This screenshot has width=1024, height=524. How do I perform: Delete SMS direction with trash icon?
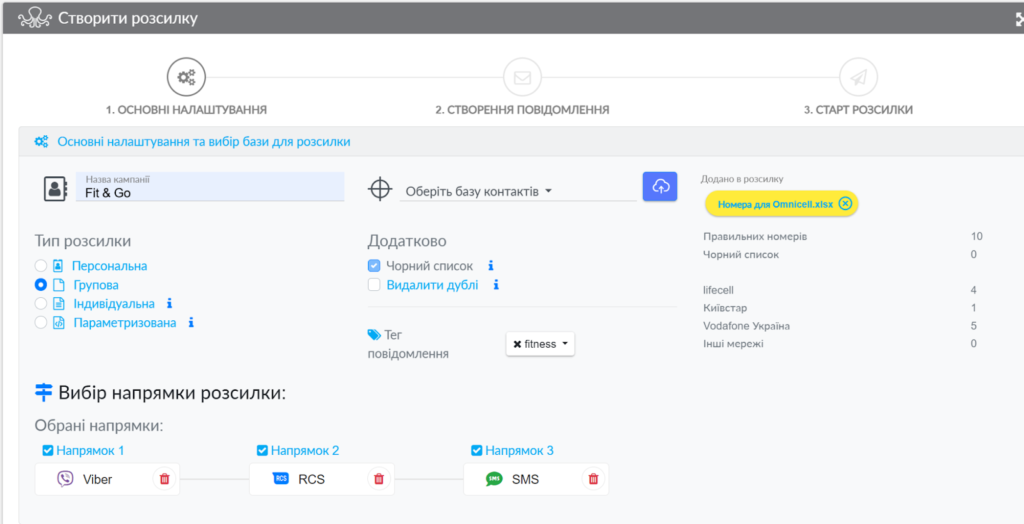[x=593, y=479]
